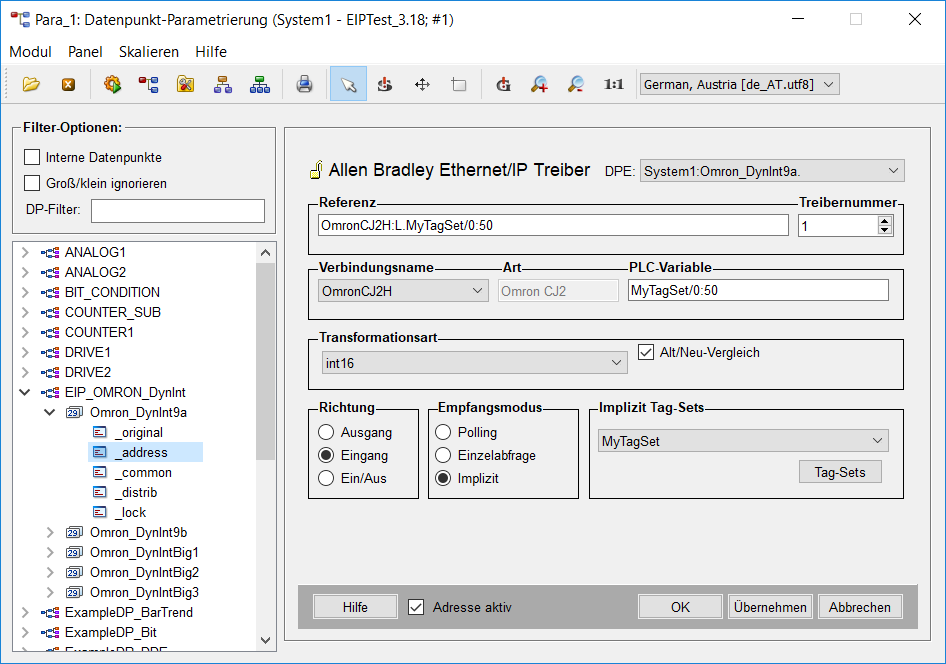The width and height of the screenshot is (946, 664).
Task: Select the Ein/Aus radio button
Action: coord(326,478)
